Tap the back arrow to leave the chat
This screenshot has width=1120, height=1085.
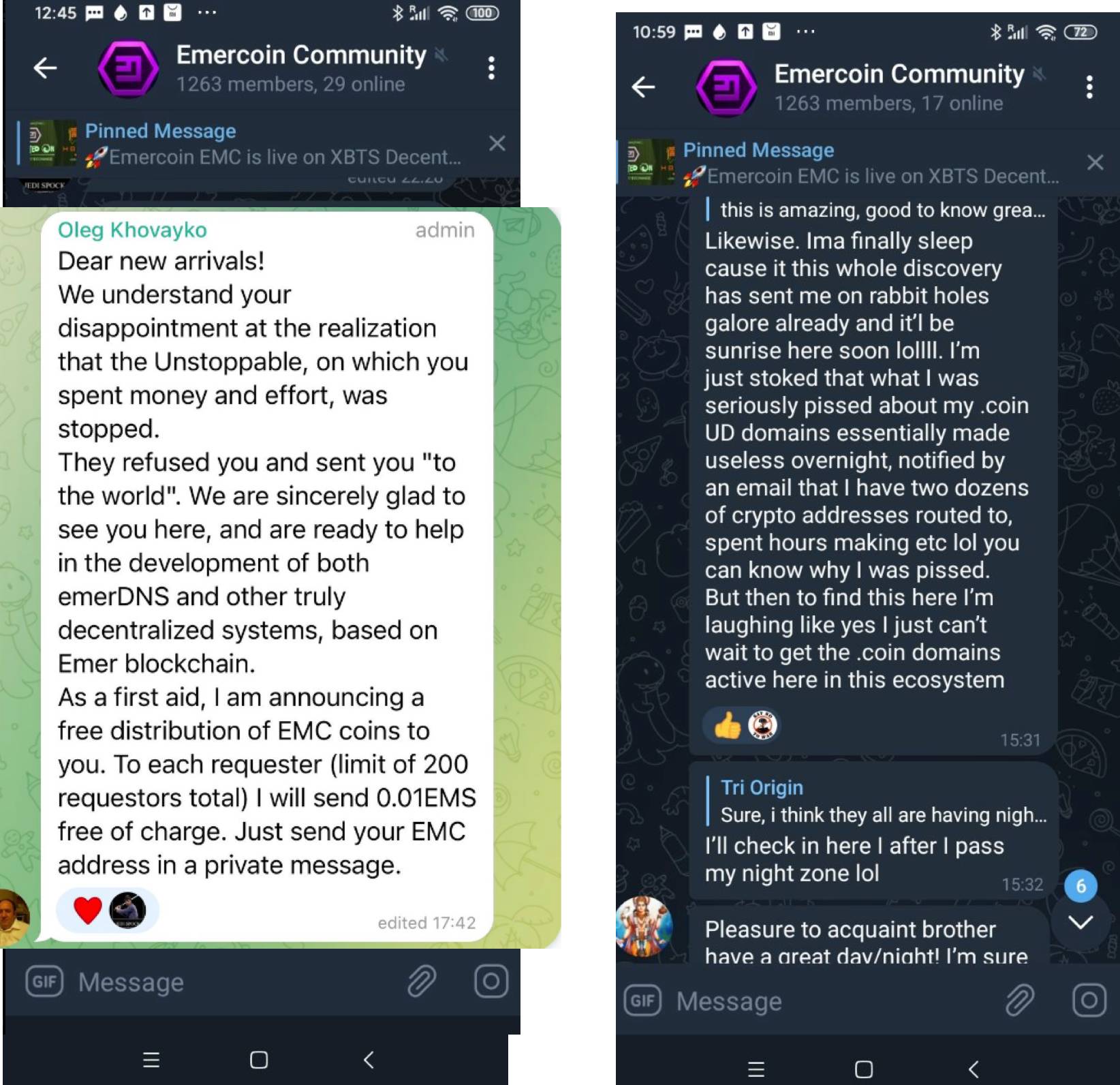(42, 66)
